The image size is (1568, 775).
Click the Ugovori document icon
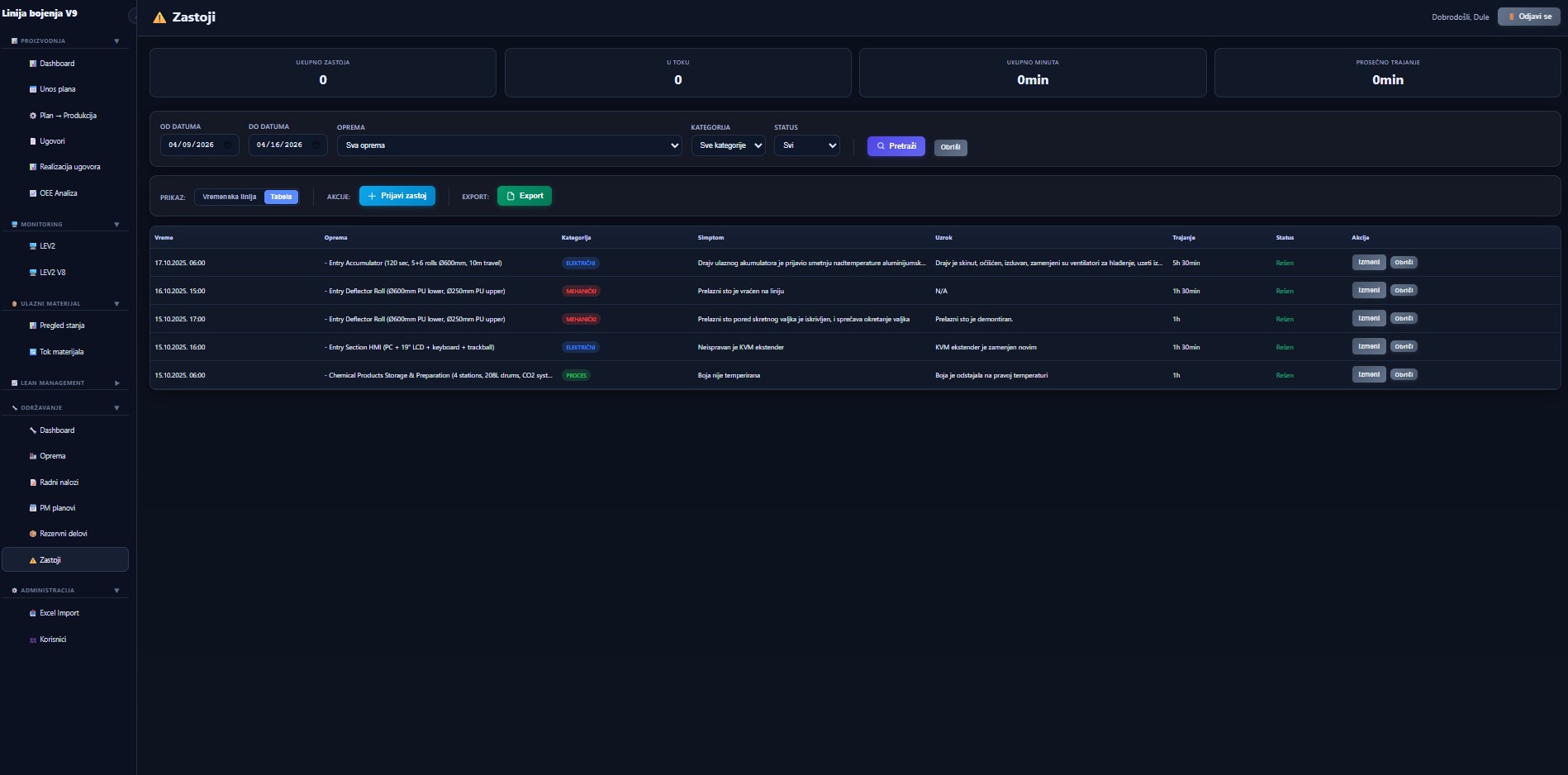pos(33,141)
